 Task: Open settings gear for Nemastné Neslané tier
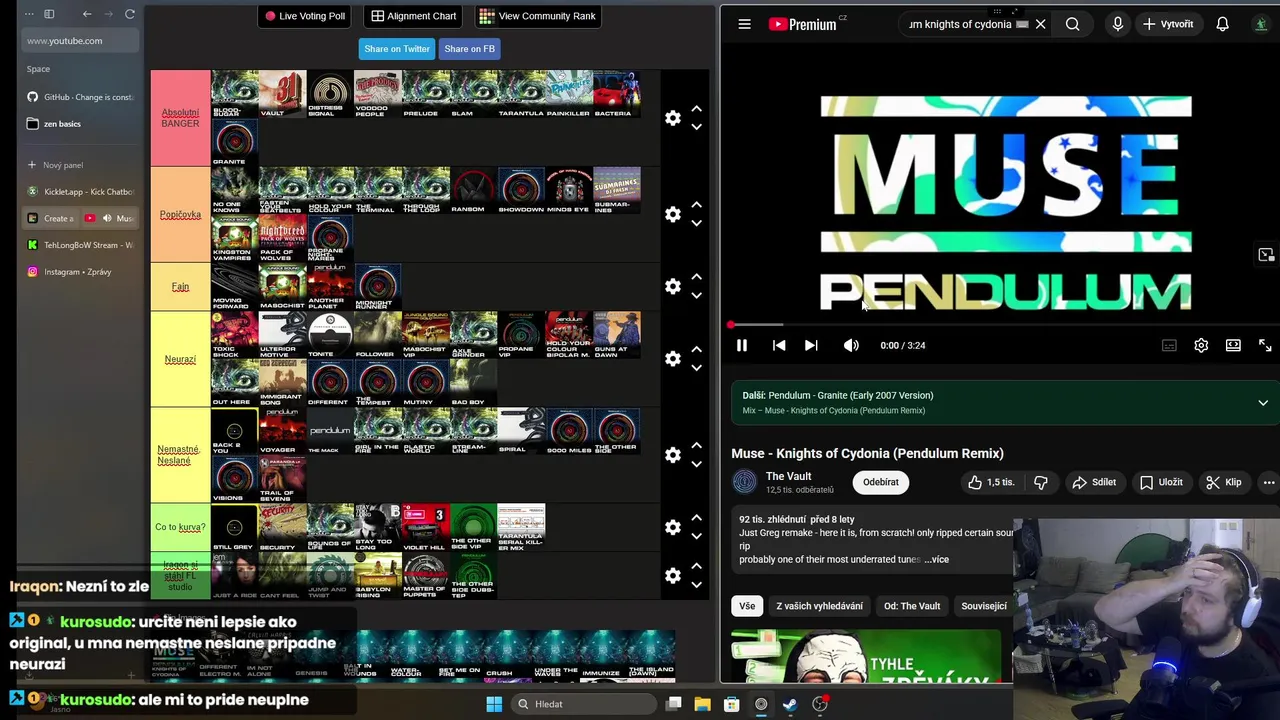pyautogui.click(x=673, y=454)
